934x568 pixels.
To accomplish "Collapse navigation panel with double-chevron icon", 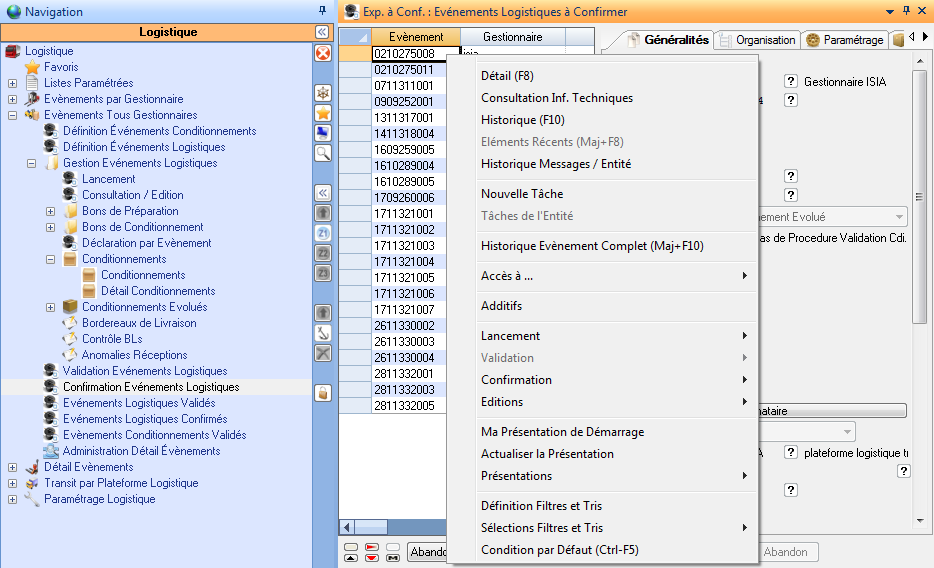I will [322, 32].
